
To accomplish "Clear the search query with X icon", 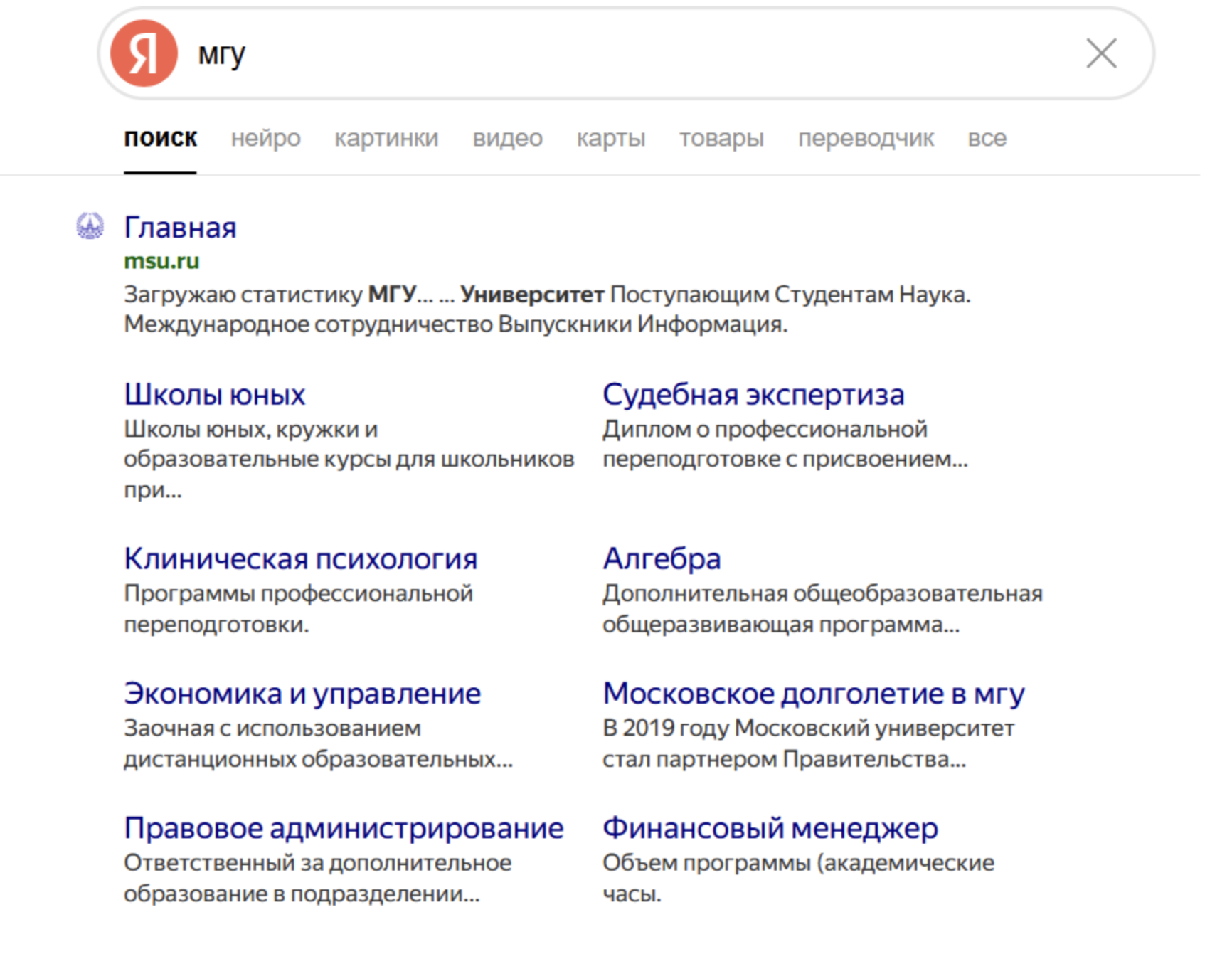I will coord(1101,53).
